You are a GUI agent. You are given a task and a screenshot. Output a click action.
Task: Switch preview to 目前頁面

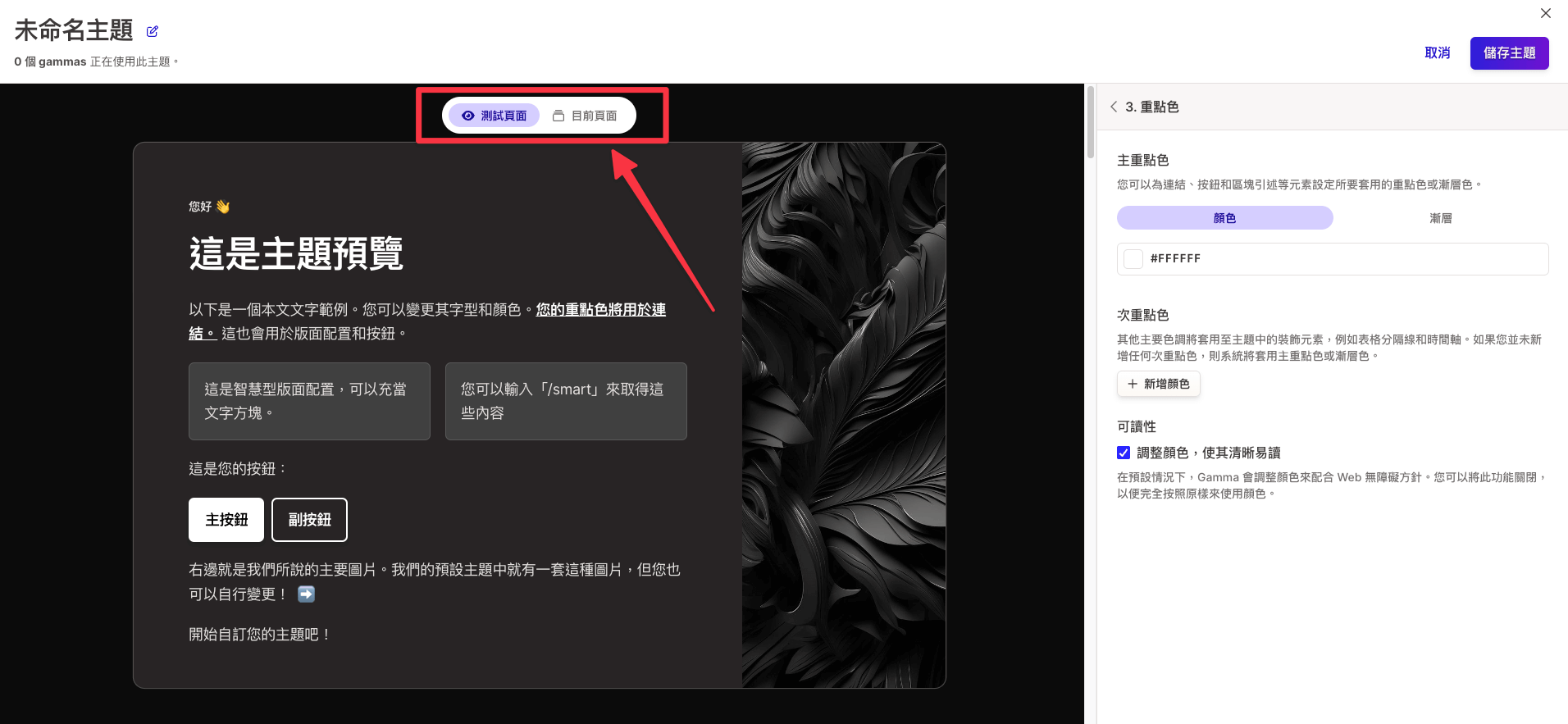[x=586, y=116]
